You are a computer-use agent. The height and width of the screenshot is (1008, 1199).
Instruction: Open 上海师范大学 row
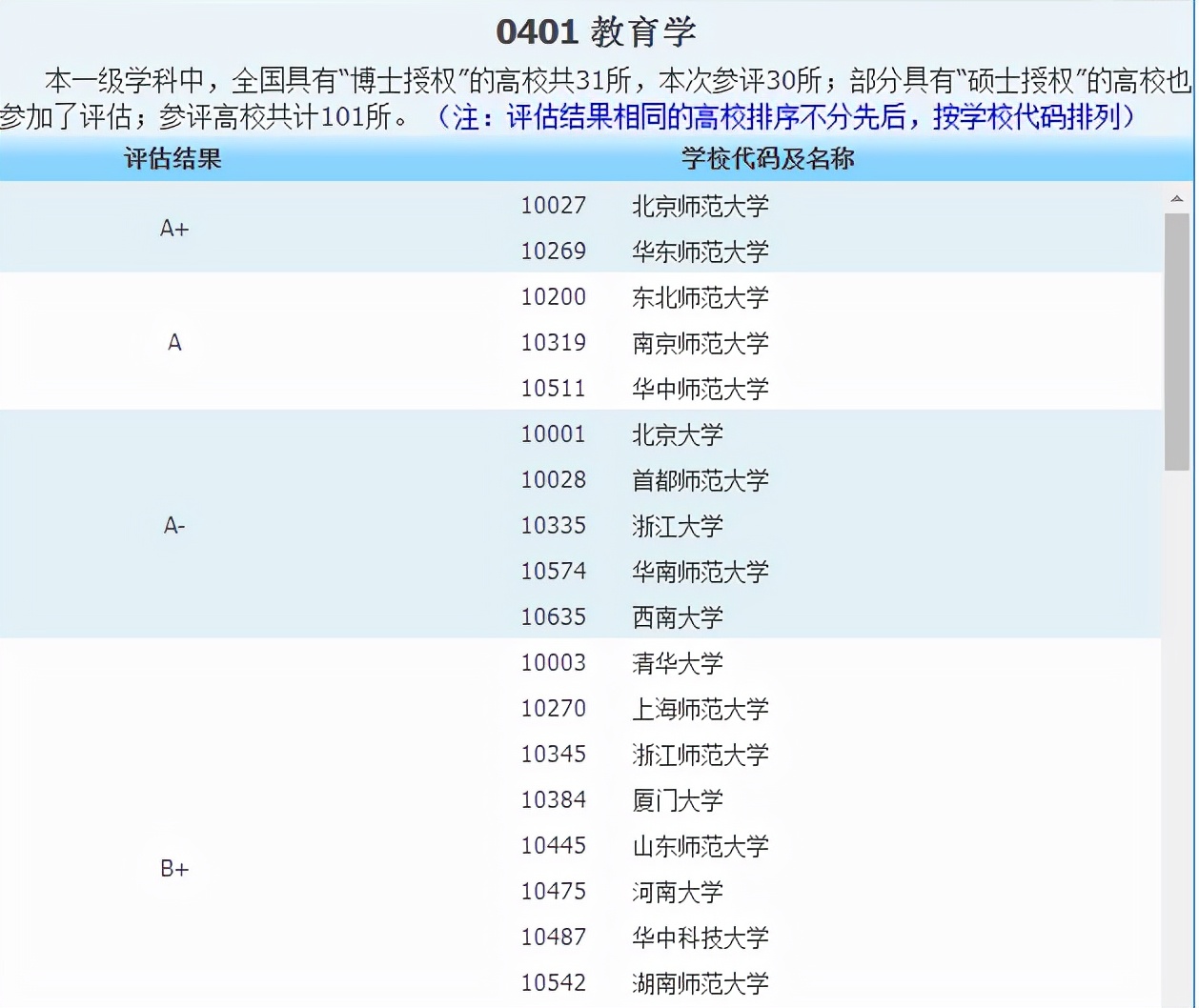coord(699,709)
